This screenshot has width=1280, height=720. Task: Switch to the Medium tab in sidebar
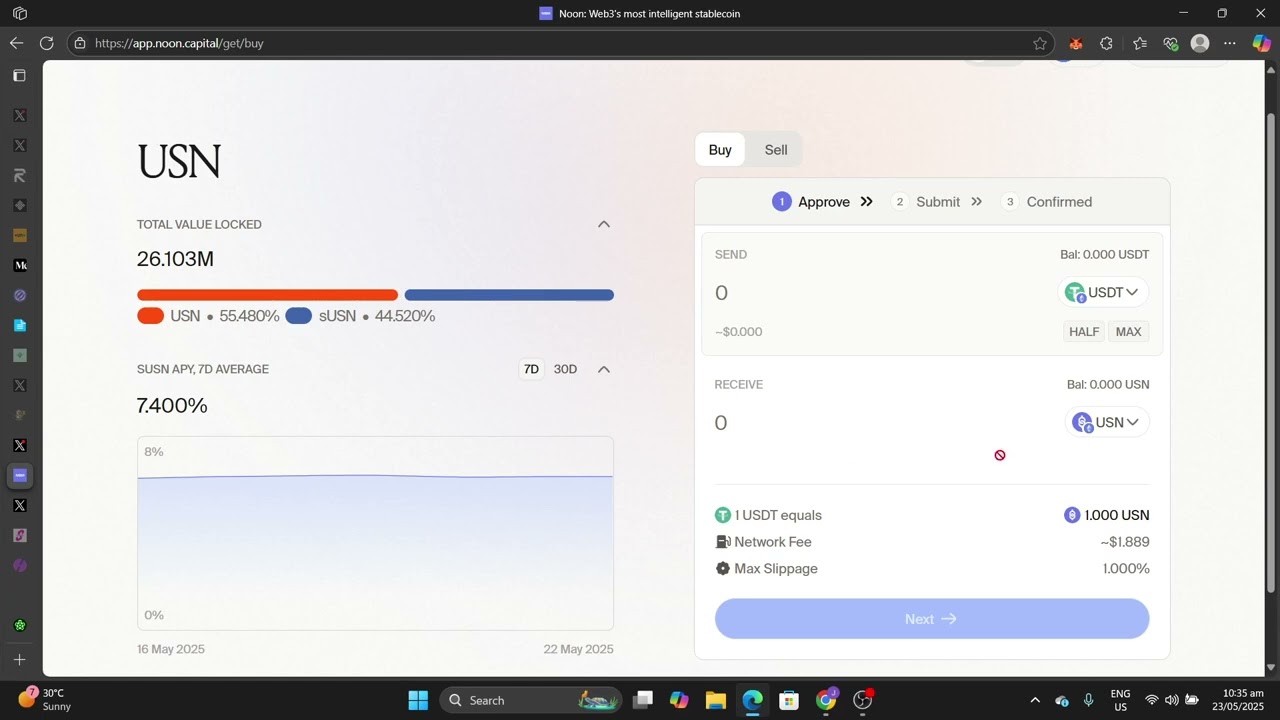click(19, 265)
